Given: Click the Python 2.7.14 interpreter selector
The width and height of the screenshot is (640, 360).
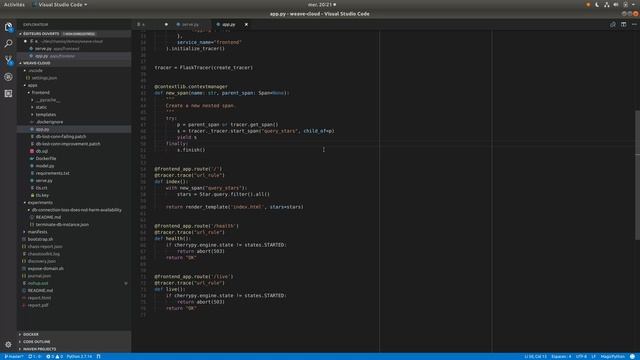Looking at the screenshot, I should (x=79, y=356).
